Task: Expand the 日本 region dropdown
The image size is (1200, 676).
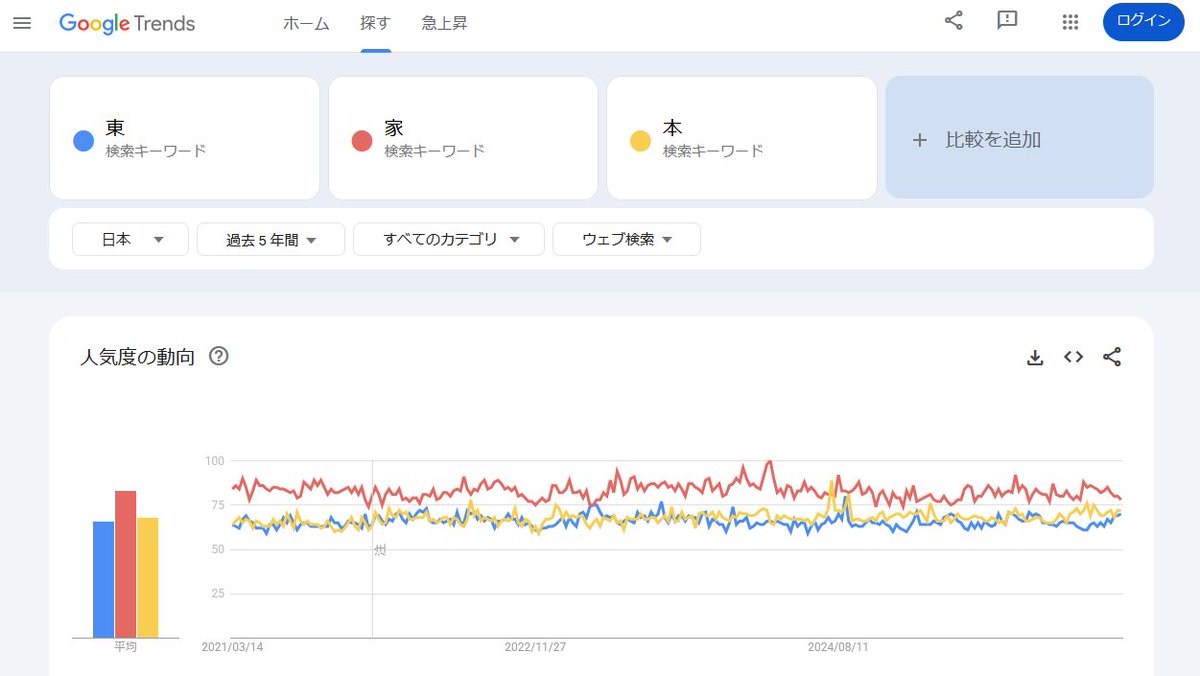Action: (130, 240)
